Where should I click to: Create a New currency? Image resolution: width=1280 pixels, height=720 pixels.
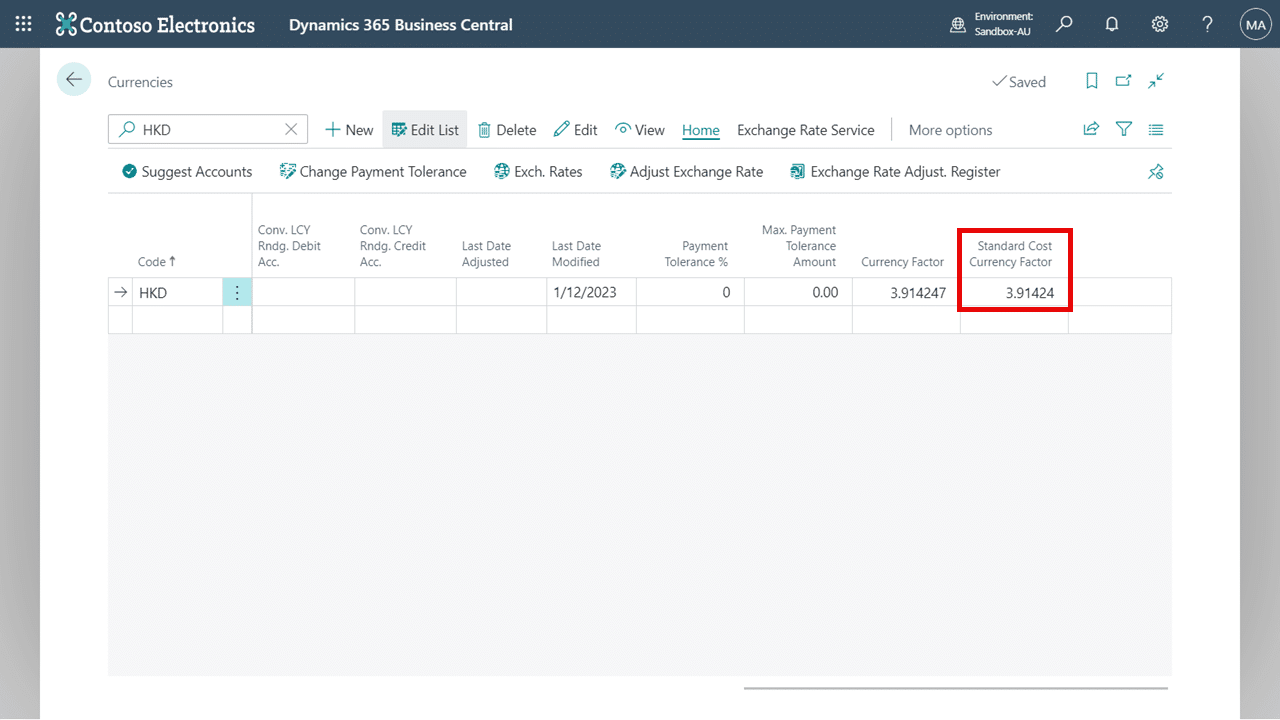point(349,130)
